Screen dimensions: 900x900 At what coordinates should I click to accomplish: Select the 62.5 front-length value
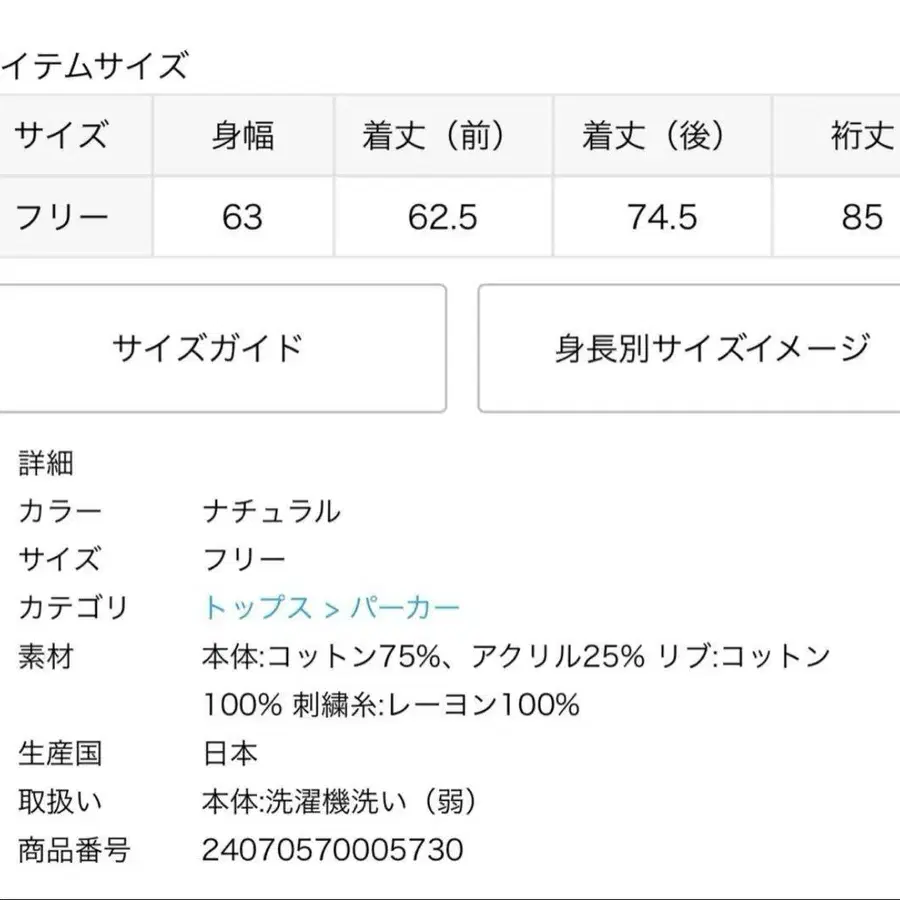(x=442, y=217)
